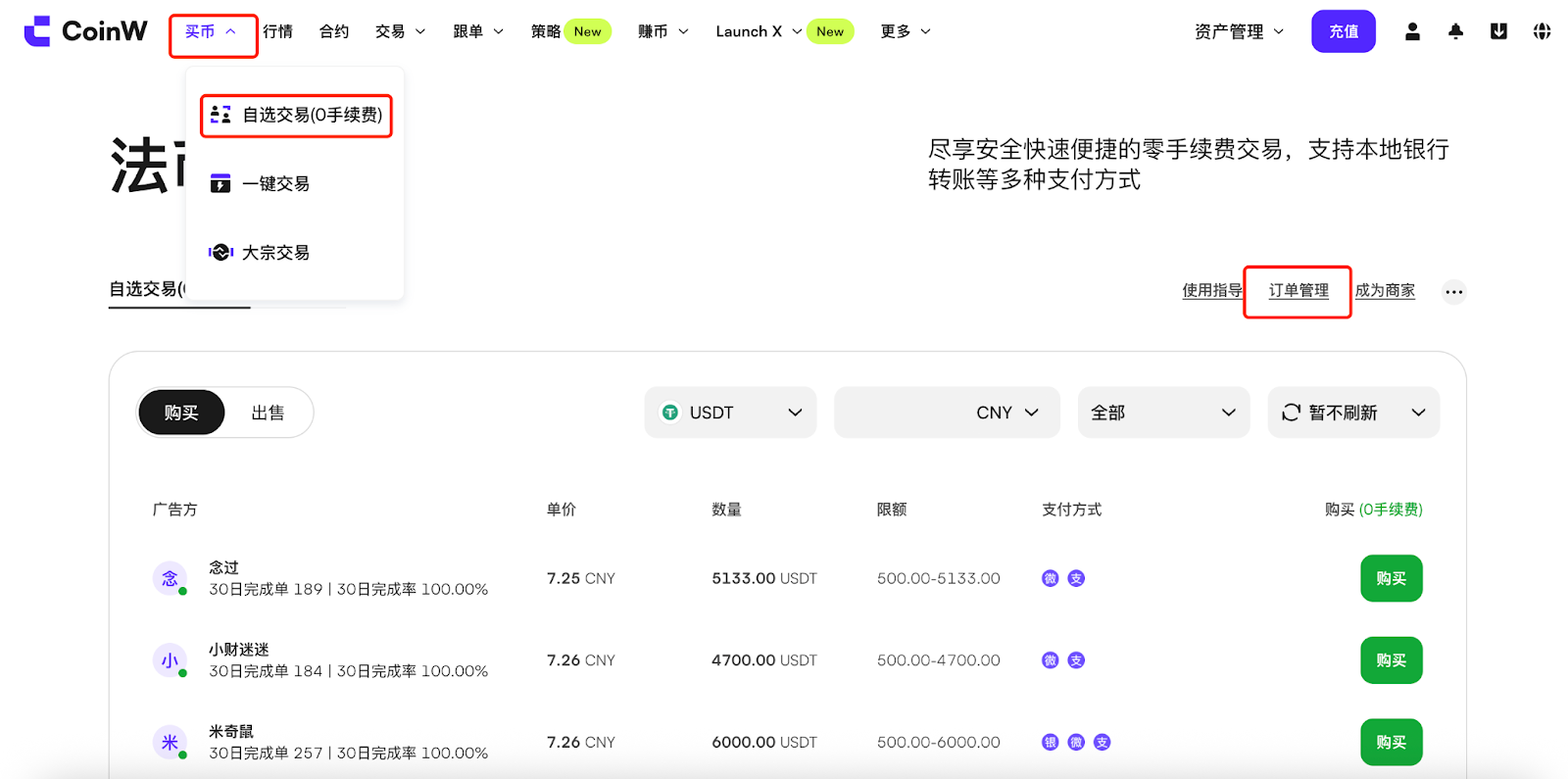Click WeChat payment icon in 小财迷迷 row
Screen dimensions: 1568x779
click(1050, 660)
